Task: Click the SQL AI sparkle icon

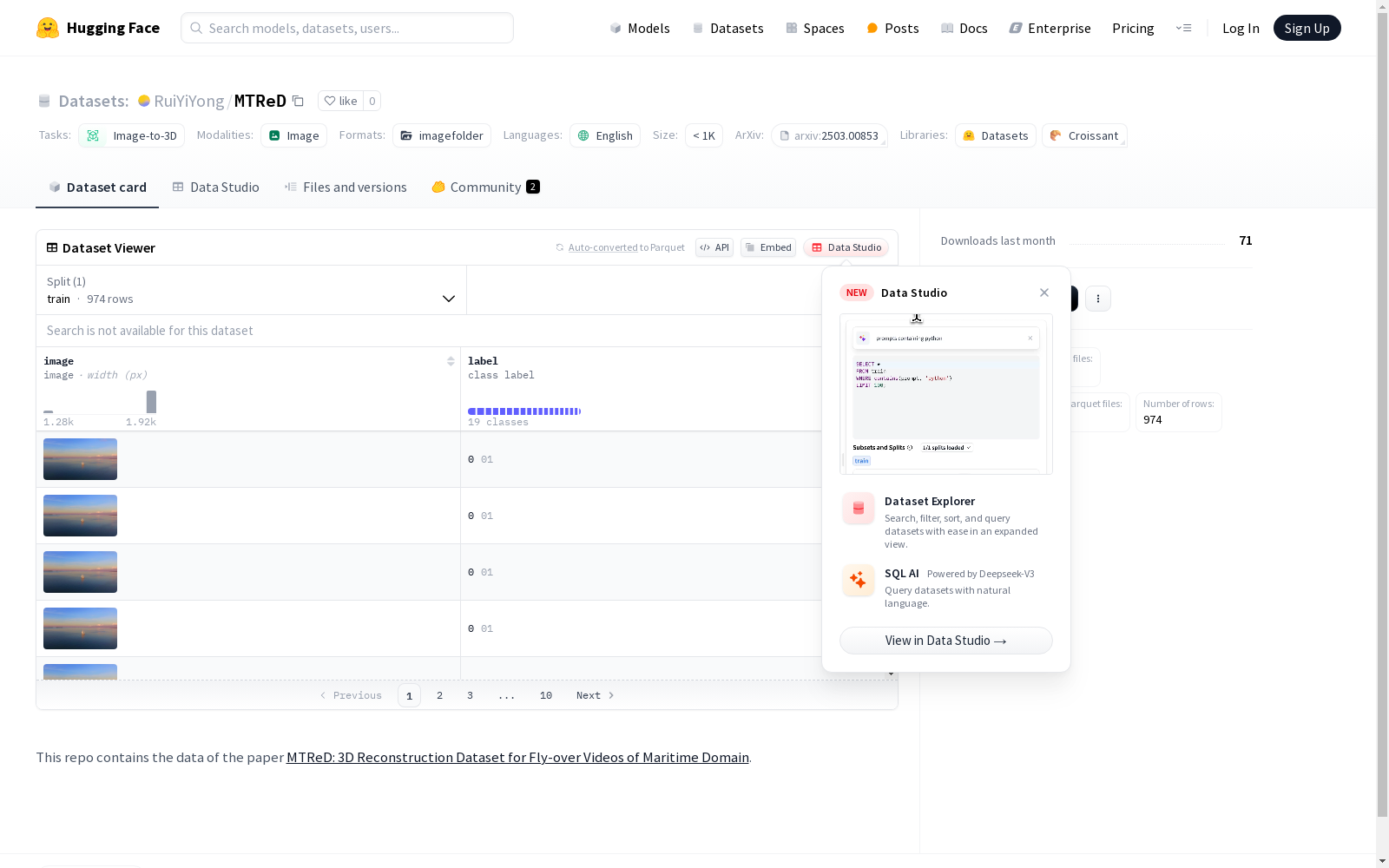Action: [859, 581]
